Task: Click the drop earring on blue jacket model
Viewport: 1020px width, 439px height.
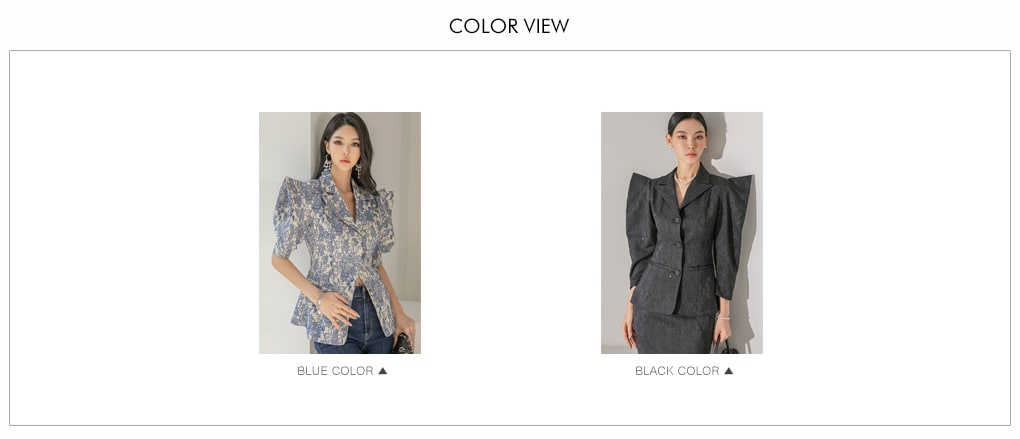Action: [x=327, y=164]
